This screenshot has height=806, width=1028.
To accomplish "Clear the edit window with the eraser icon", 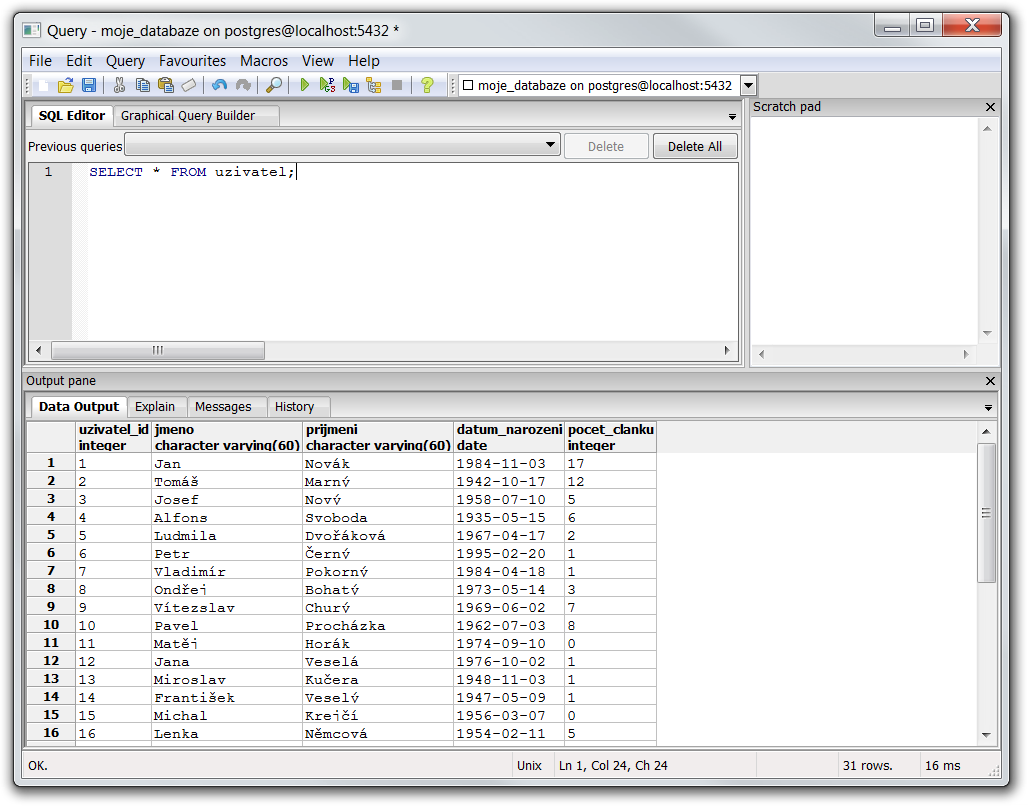I will (x=189, y=85).
